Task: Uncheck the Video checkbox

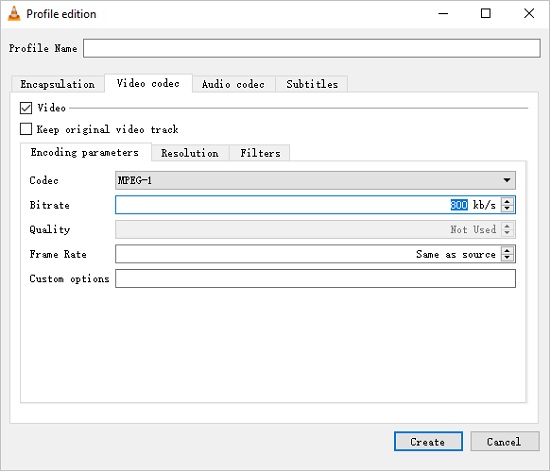Action: pos(26,108)
